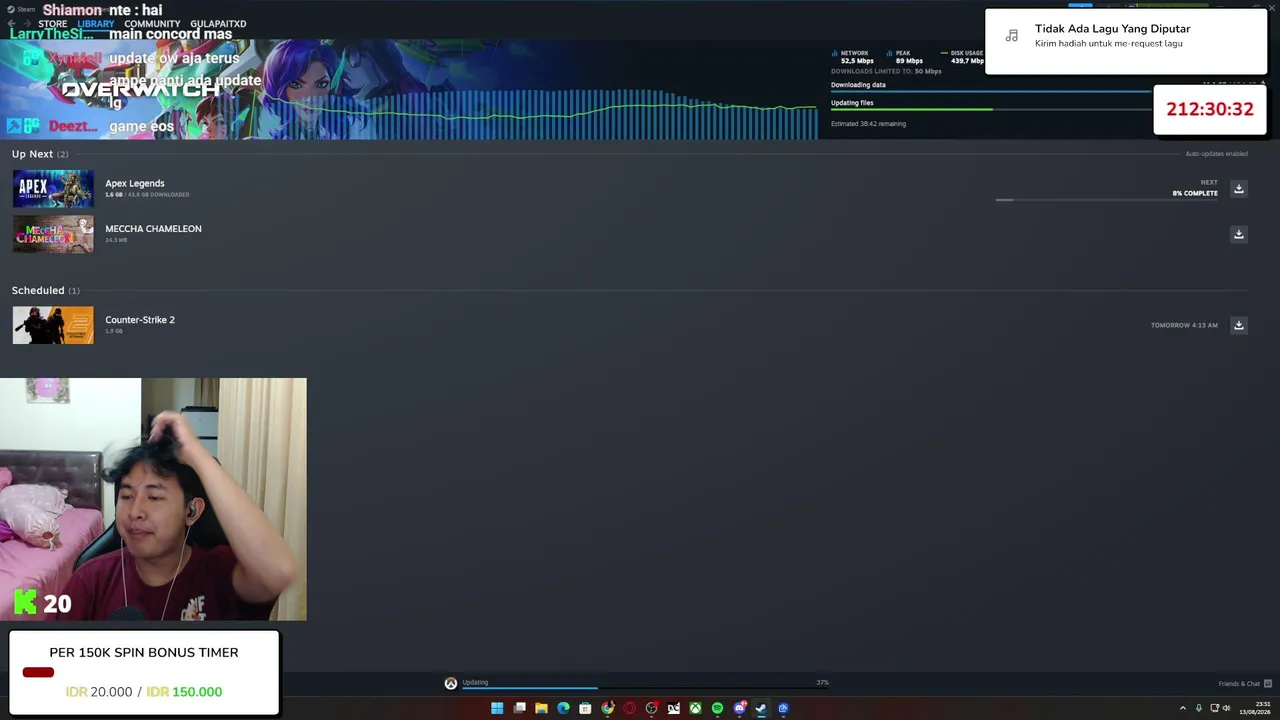The image size is (1280, 720).
Task: Open the Steam logo menu
Action: tap(20, 9)
